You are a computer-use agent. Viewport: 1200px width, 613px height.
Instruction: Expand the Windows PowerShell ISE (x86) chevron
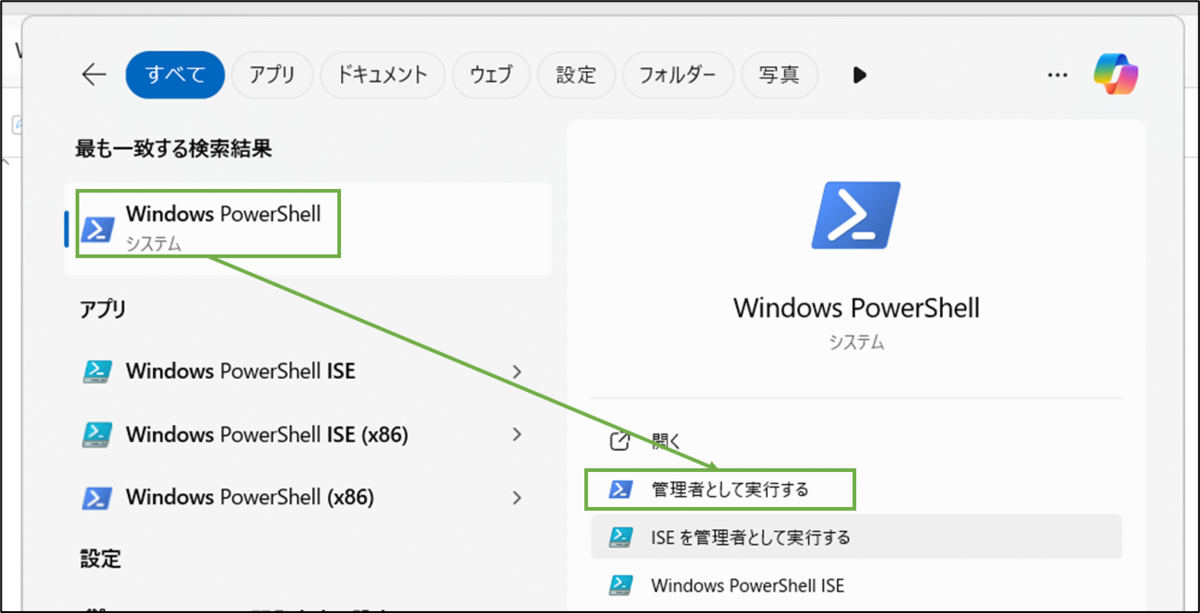pyautogui.click(x=517, y=434)
